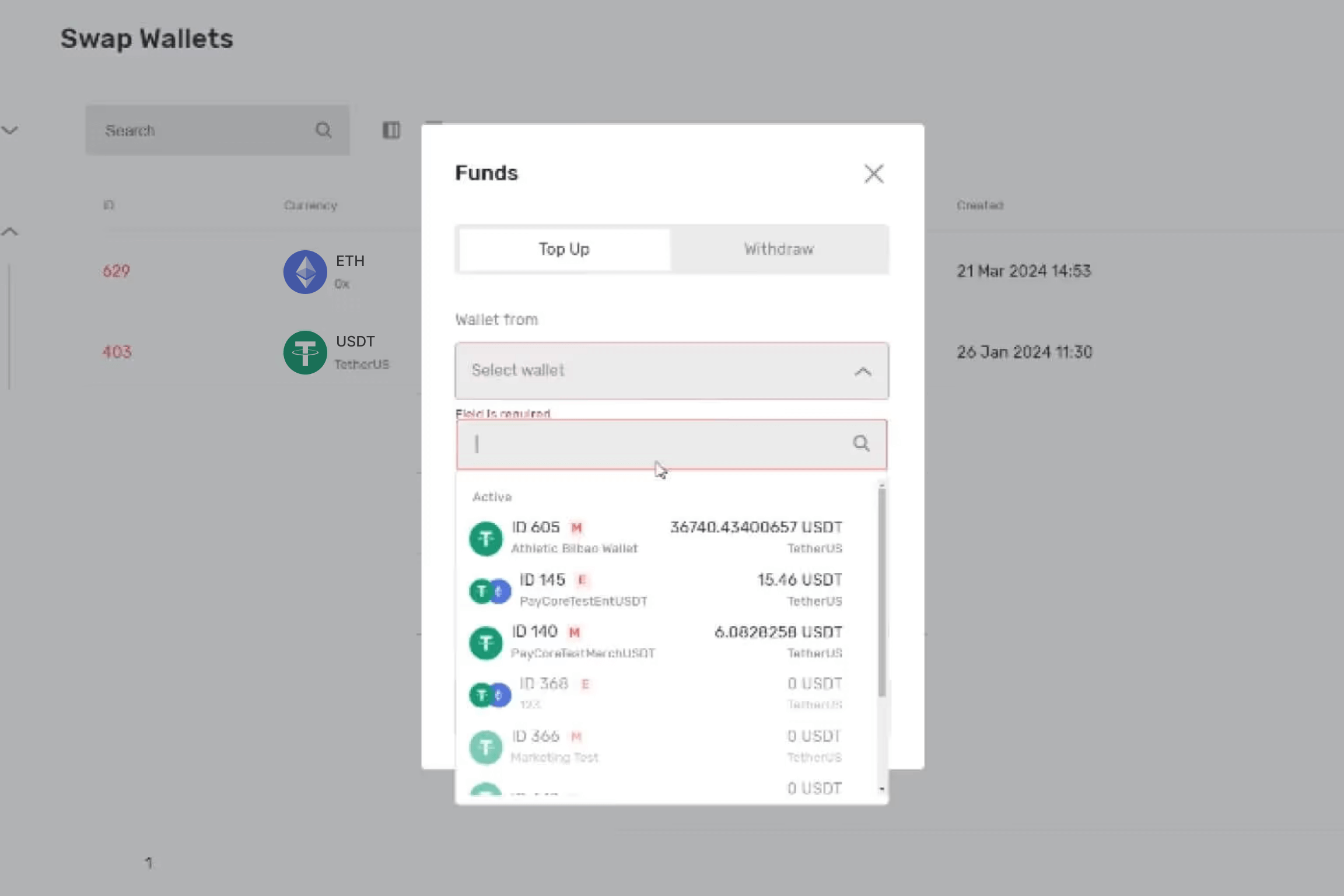Click the Tether icon of wallet ID 140

pyautogui.click(x=485, y=642)
